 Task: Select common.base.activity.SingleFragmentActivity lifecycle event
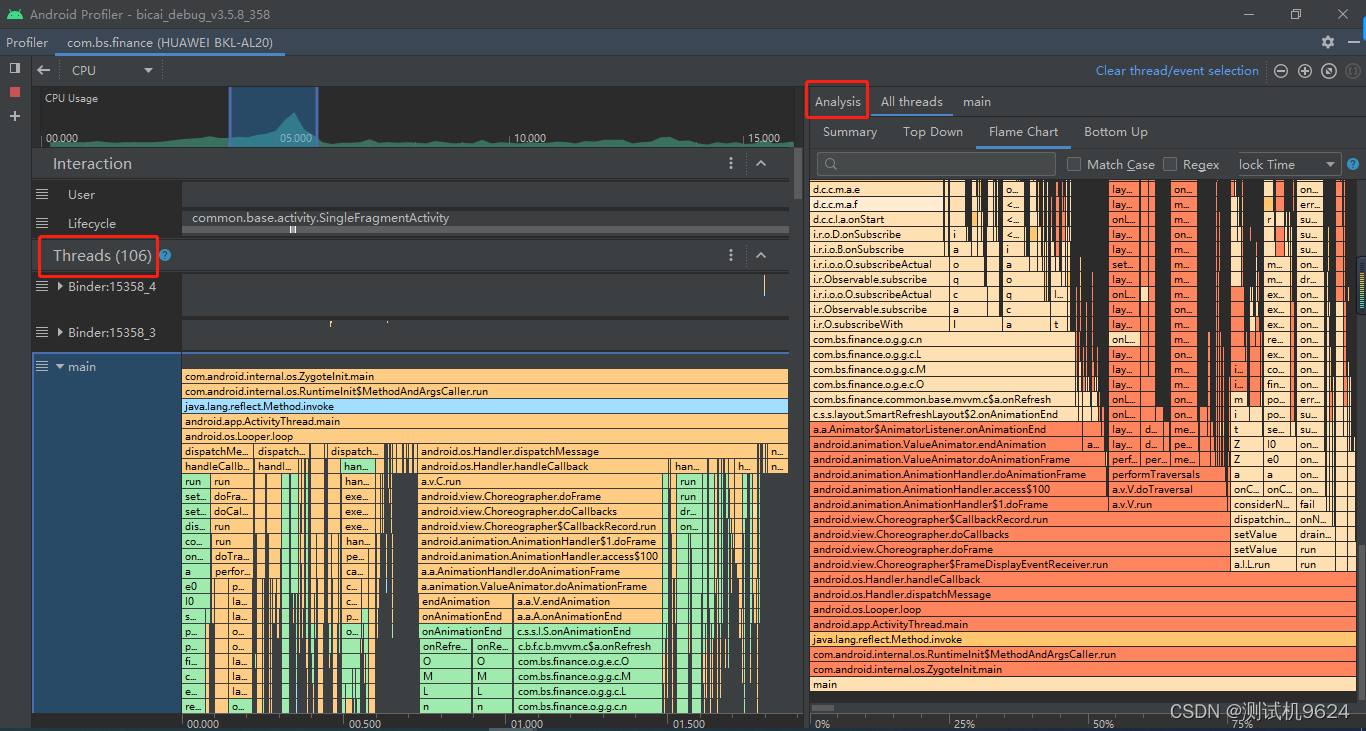click(x=320, y=217)
